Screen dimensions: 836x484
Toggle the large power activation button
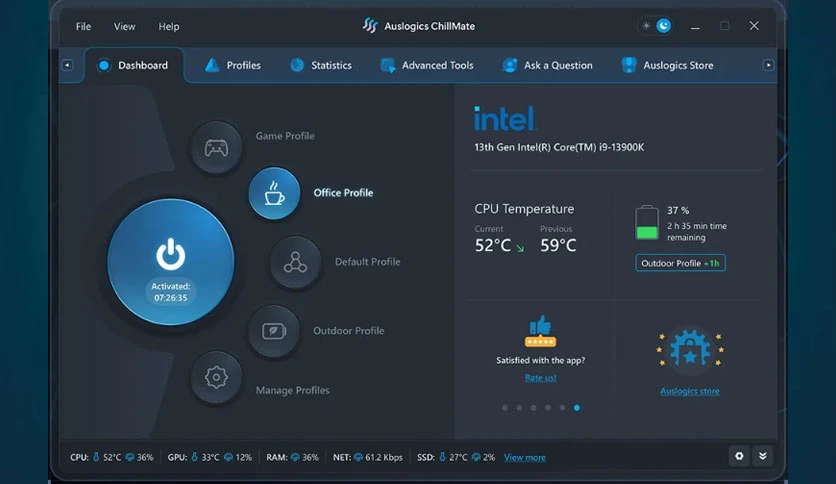coord(171,262)
